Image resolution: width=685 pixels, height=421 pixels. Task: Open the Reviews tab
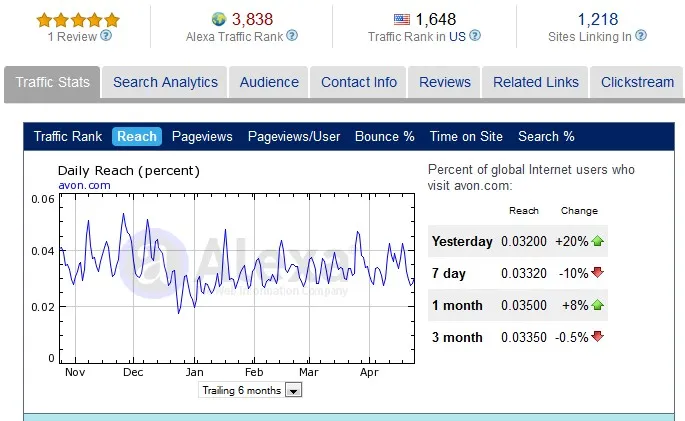point(445,82)
